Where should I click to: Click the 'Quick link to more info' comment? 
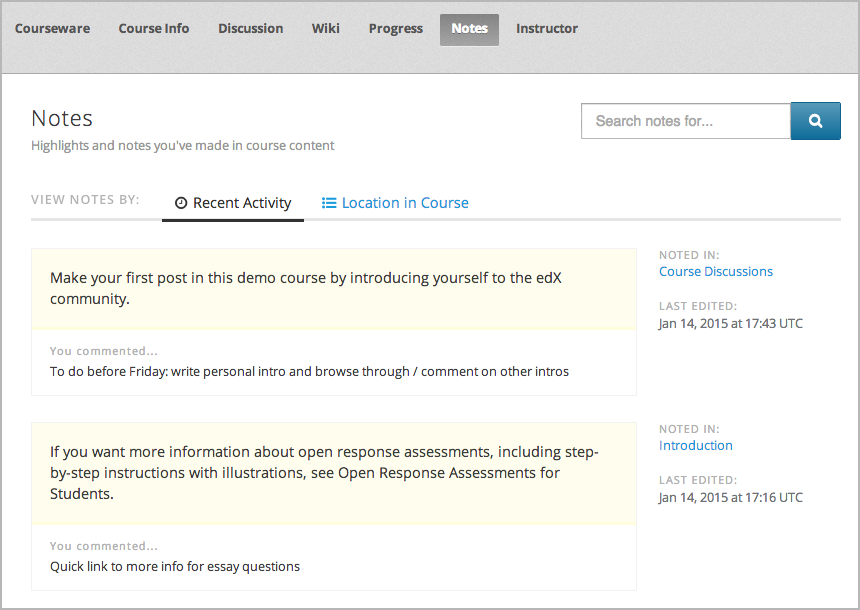(x=175, y=566)
